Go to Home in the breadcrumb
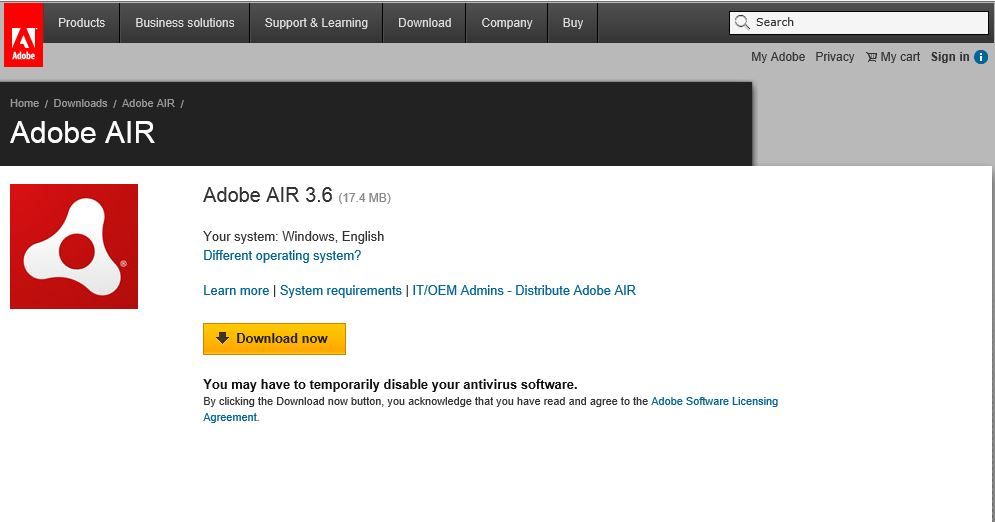The image size is (995, 522). [25, 103]
